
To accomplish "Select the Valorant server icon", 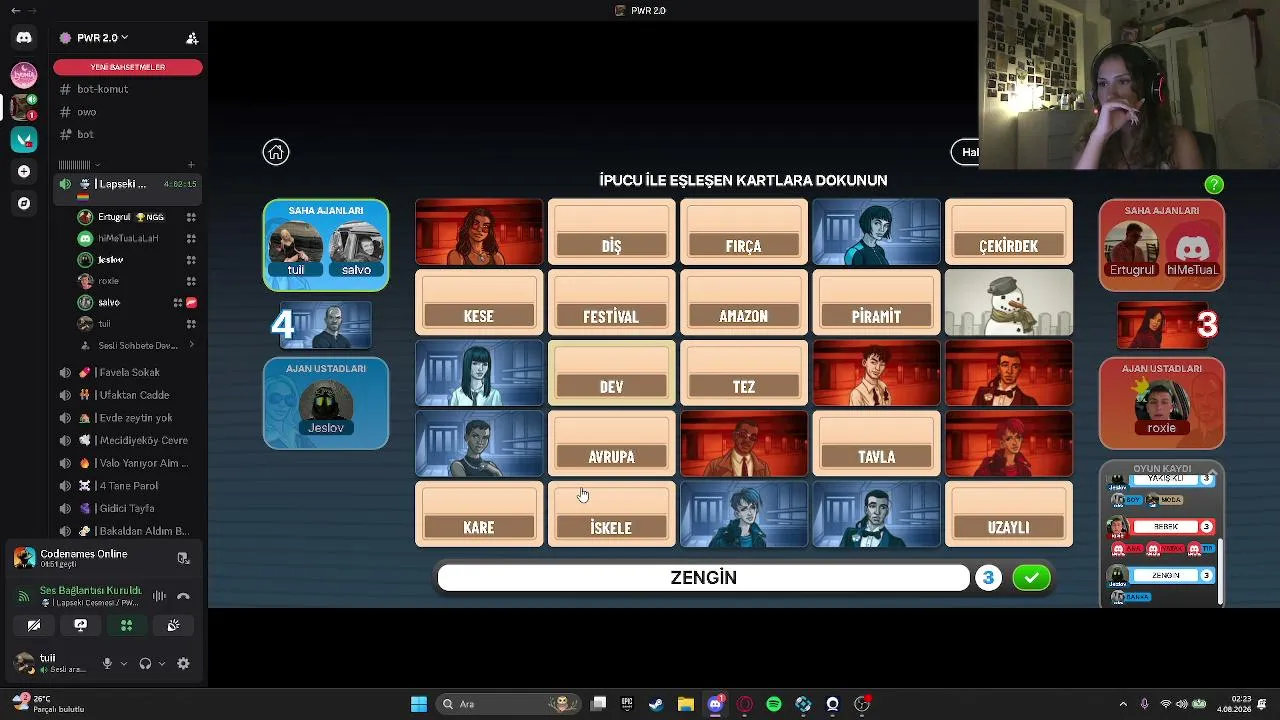I will click(24, 139).
